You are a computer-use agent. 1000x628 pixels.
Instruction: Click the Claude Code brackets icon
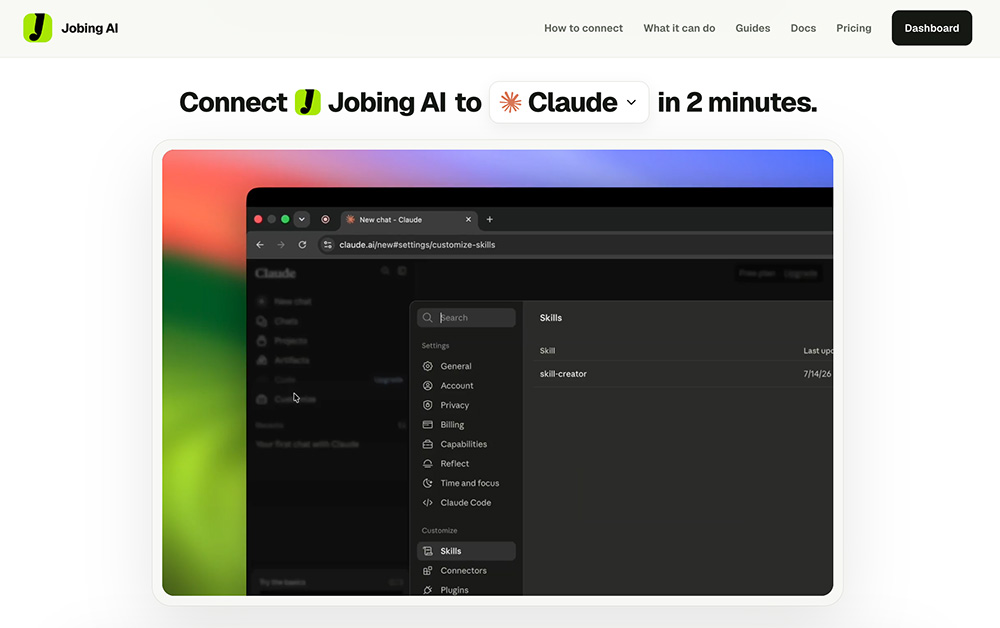tap(428, 502)
